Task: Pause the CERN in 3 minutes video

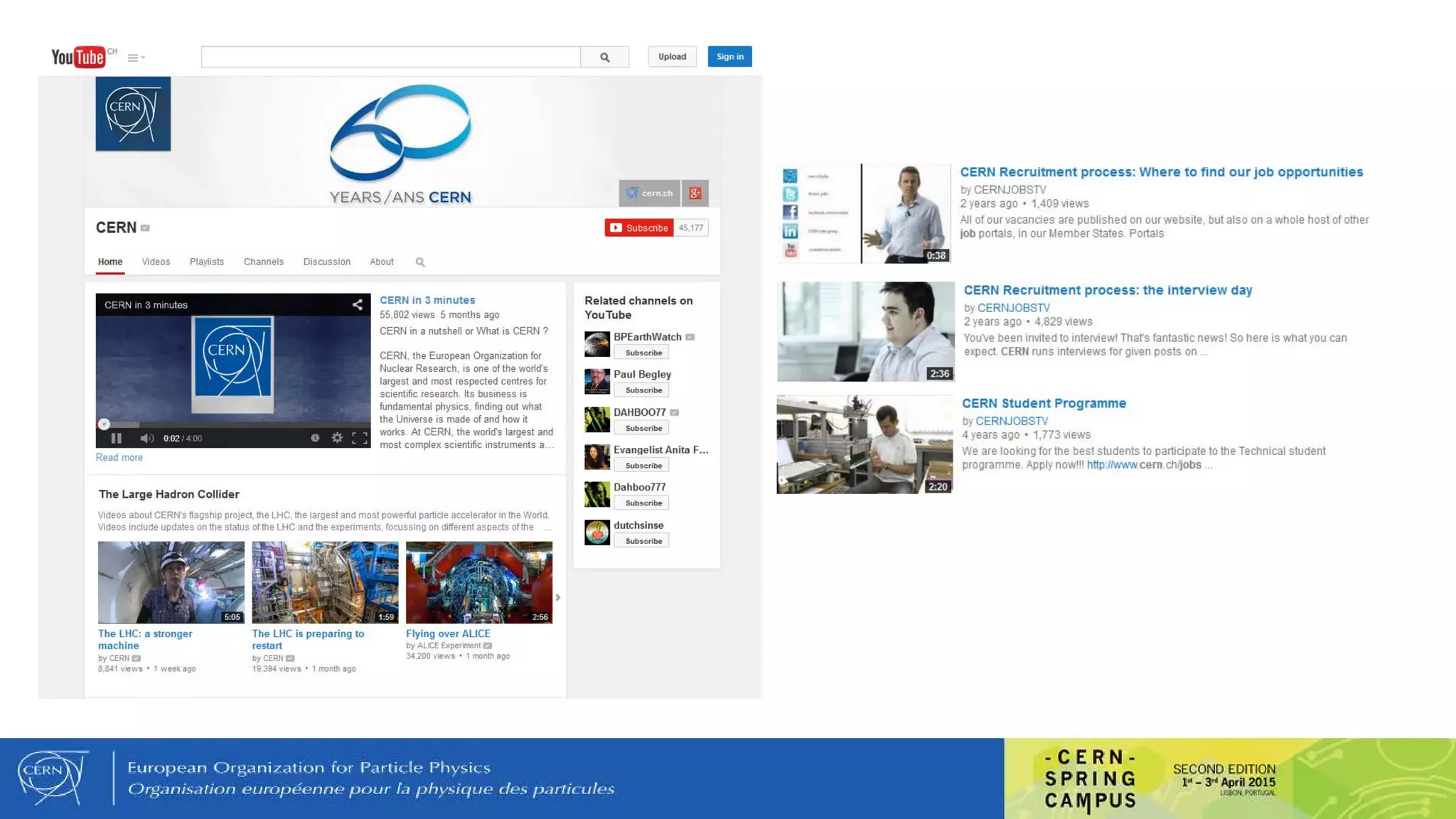Action: [x=117, y=439]
